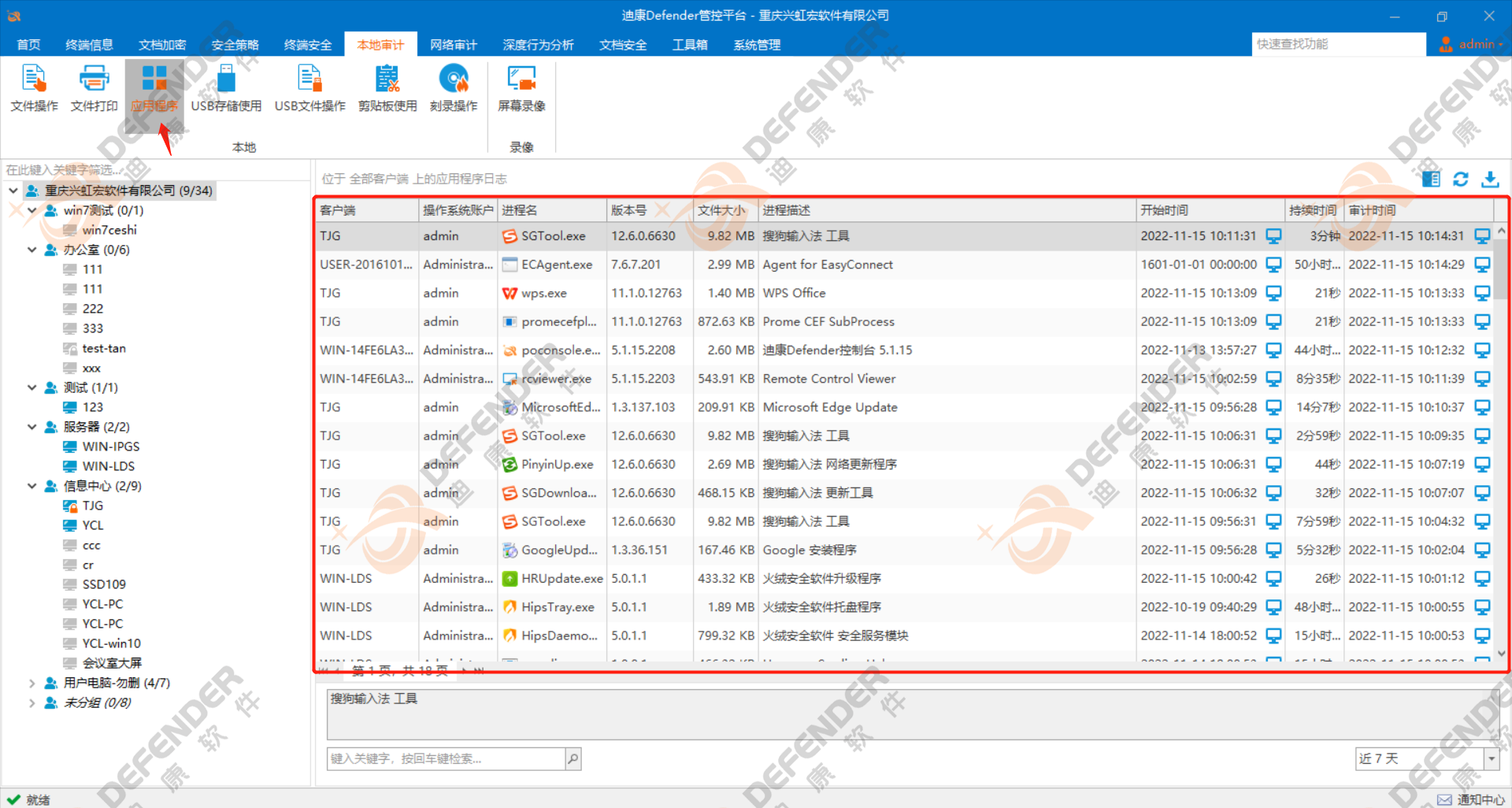Click start-time monitor icon in wps.exe row
The image size is (1512, 808).
pos(1273,293)
